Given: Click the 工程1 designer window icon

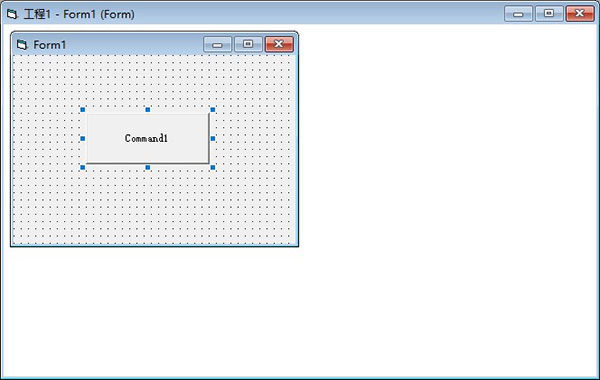Looking at the screenshot, I should point(12,14).
